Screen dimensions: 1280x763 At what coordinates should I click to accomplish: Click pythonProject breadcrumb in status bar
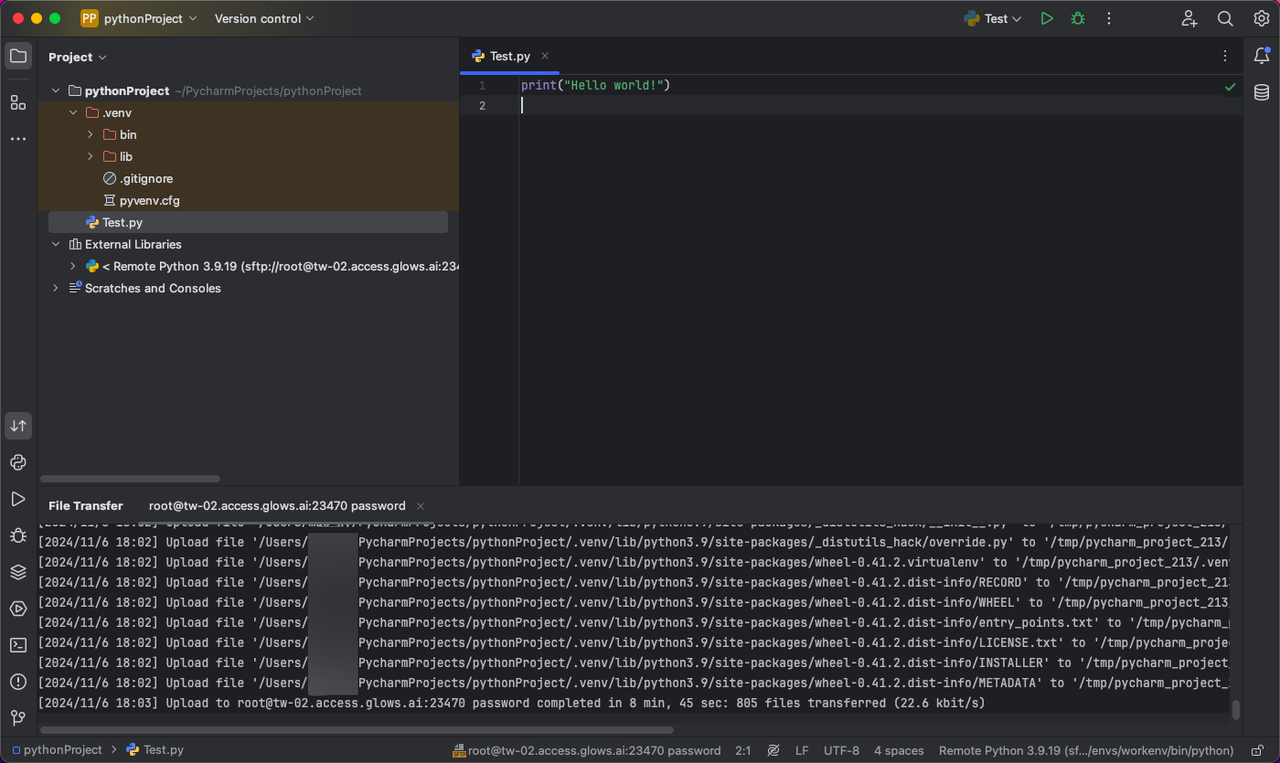[57, 750]
